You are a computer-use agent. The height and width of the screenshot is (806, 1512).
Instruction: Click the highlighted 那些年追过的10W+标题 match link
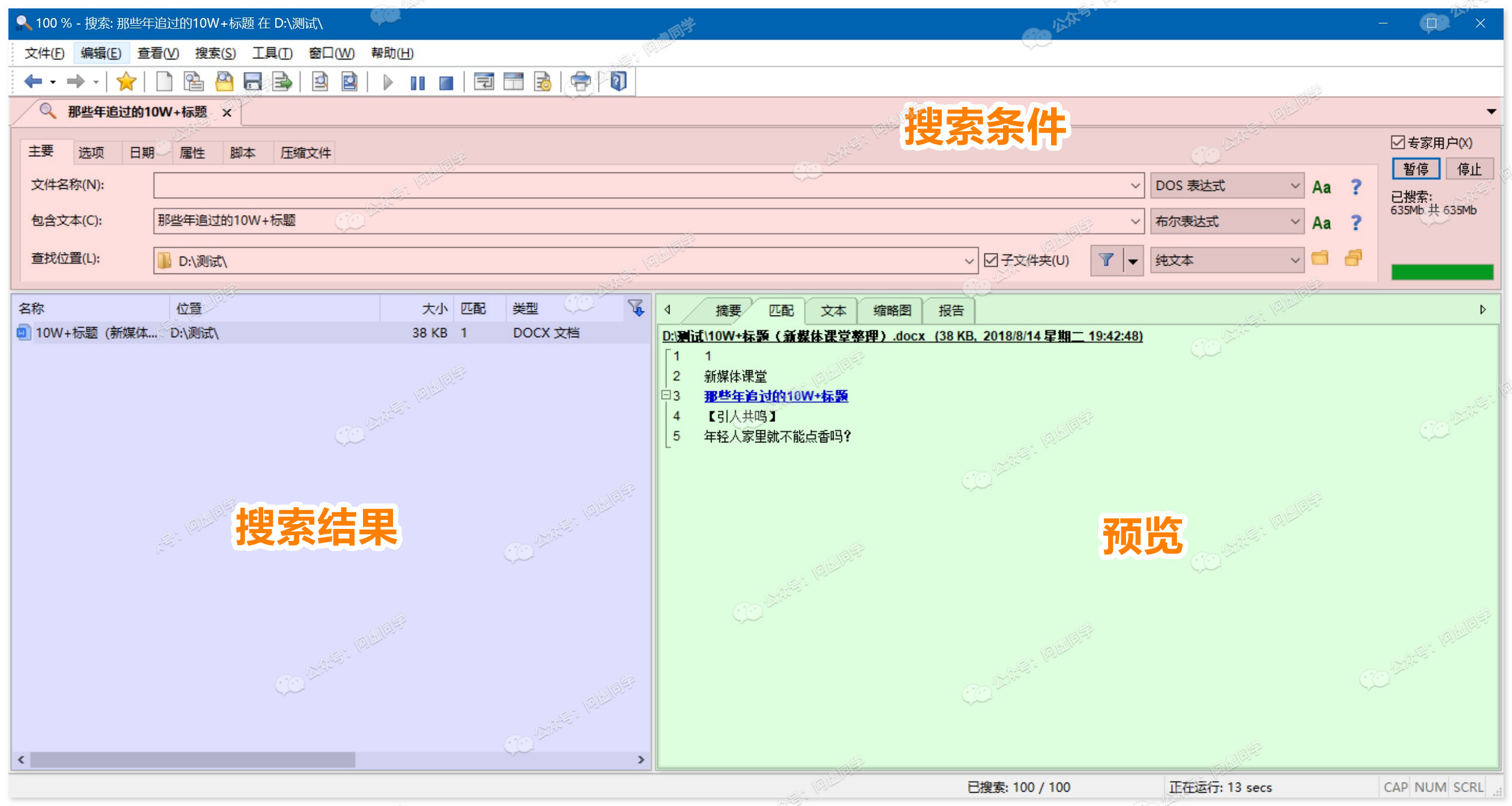[x=775, y=396]
